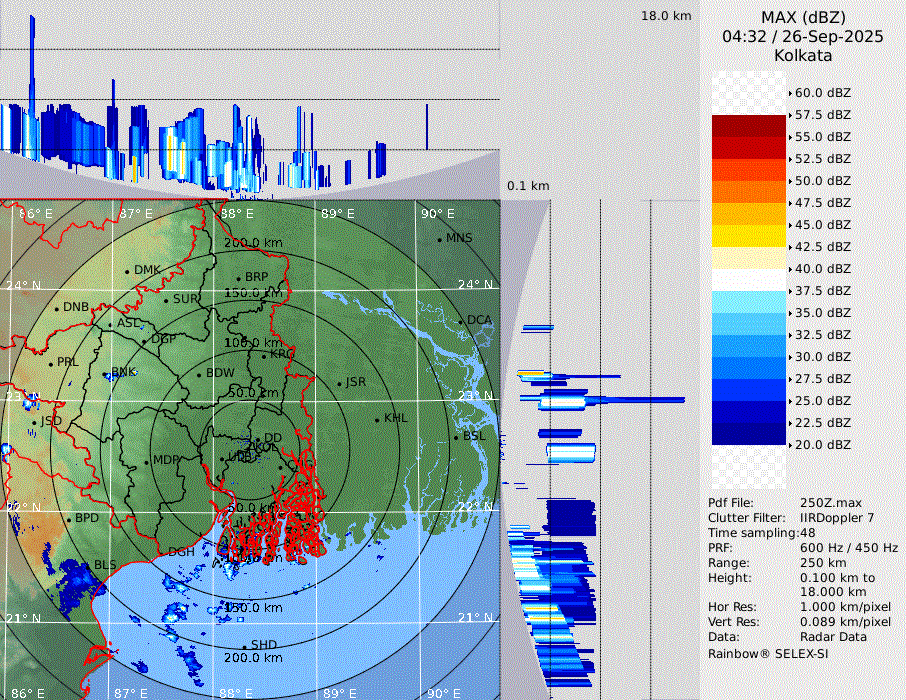Select the 200.0 km label north of BRP
Screen dimensions: 906x700
(252, 243)
